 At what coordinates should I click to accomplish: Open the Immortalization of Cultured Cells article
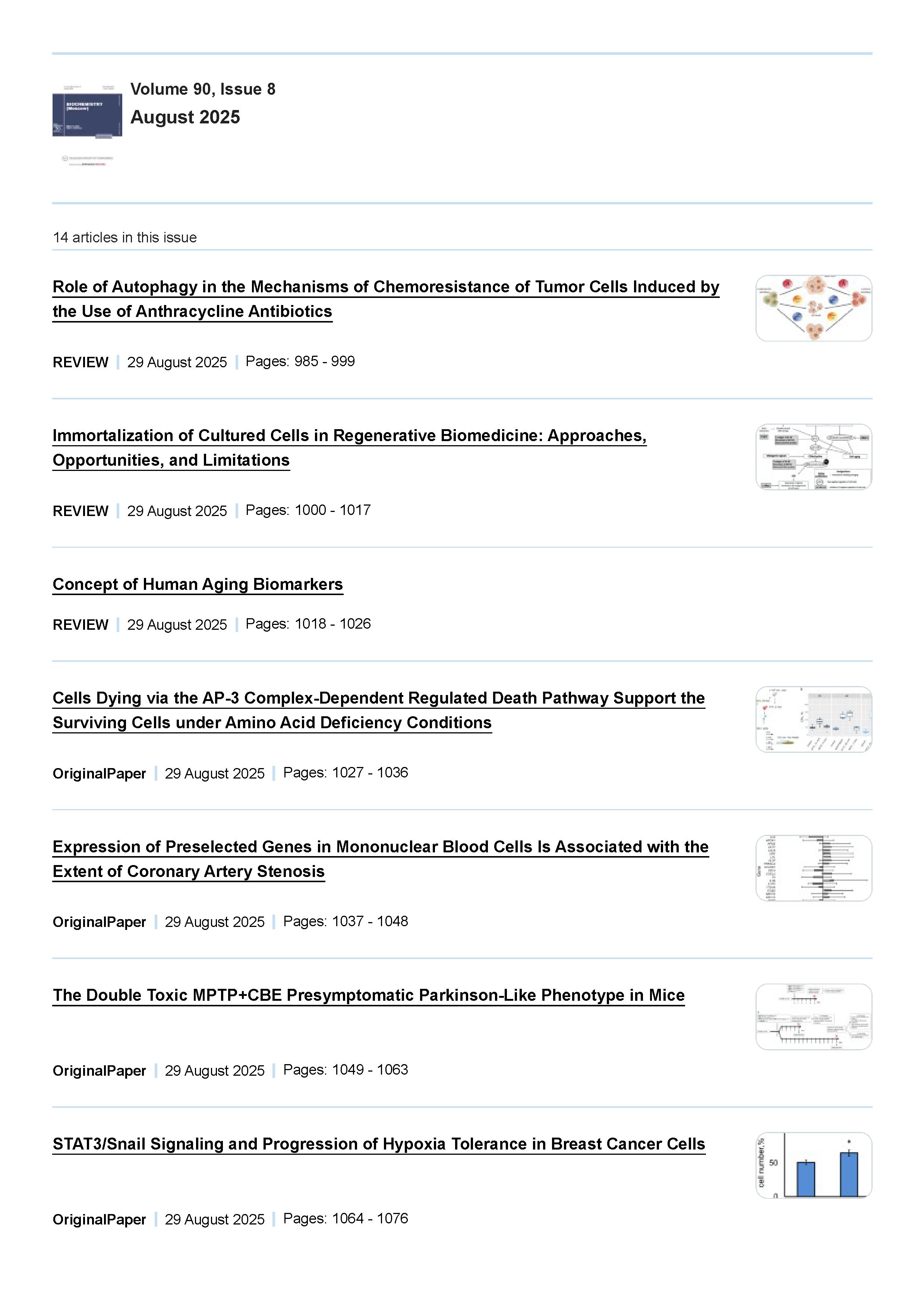coord(349,436)
